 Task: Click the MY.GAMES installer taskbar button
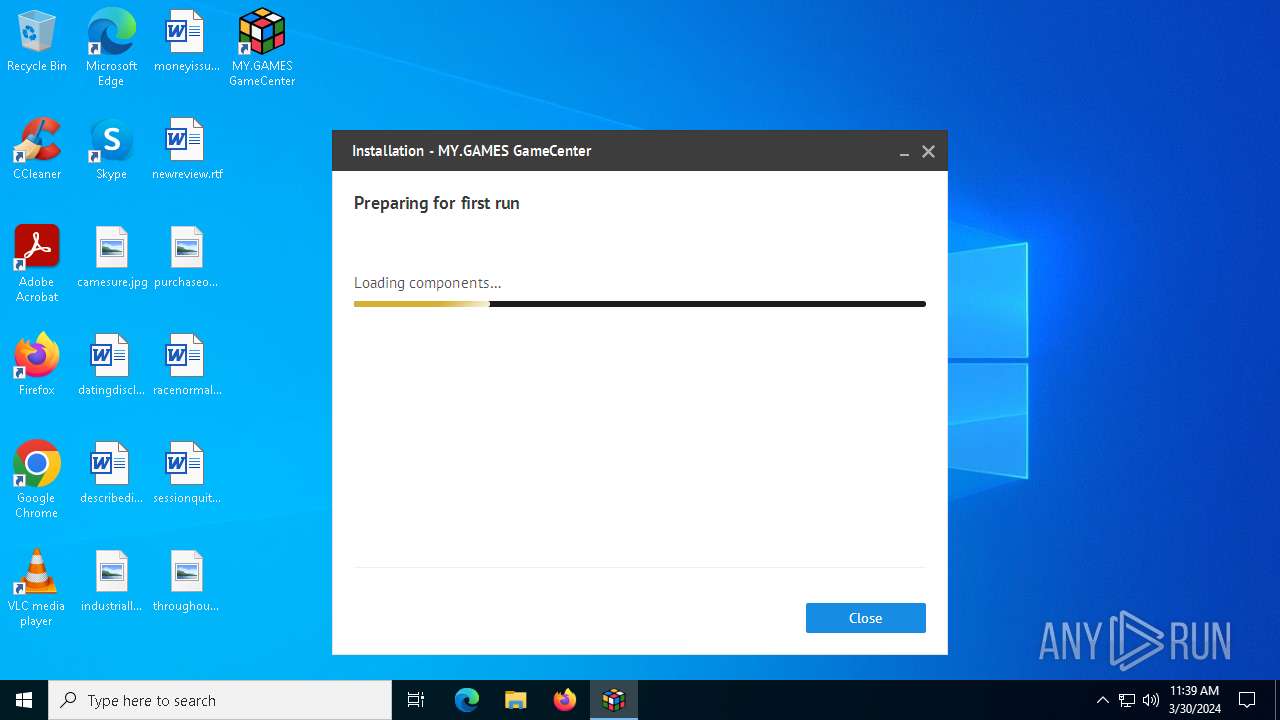pos(614,700)
